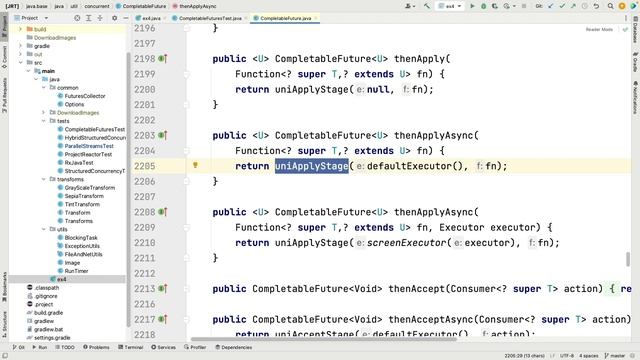The image size is (640, 360).
Task: Click the Git update project arrow icon
Action: pyautogui.click(x=551, y=6)
